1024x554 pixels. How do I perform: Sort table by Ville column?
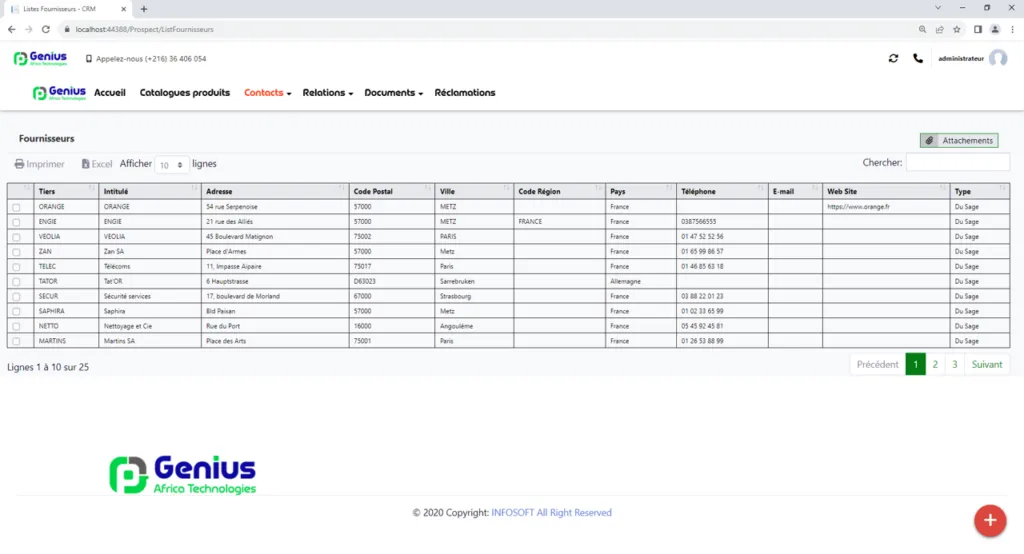click(x=474, y=191)
